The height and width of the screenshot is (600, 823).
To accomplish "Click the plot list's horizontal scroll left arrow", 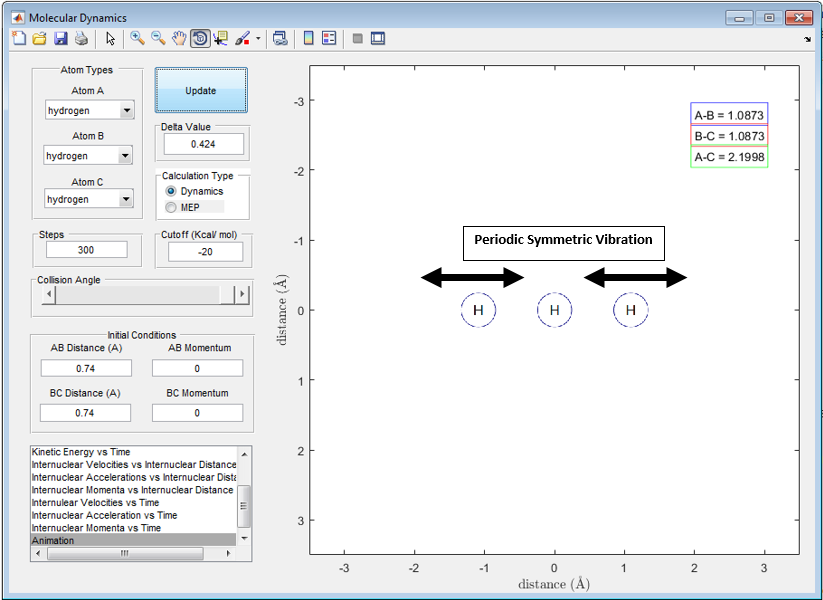I will point(37,553).
